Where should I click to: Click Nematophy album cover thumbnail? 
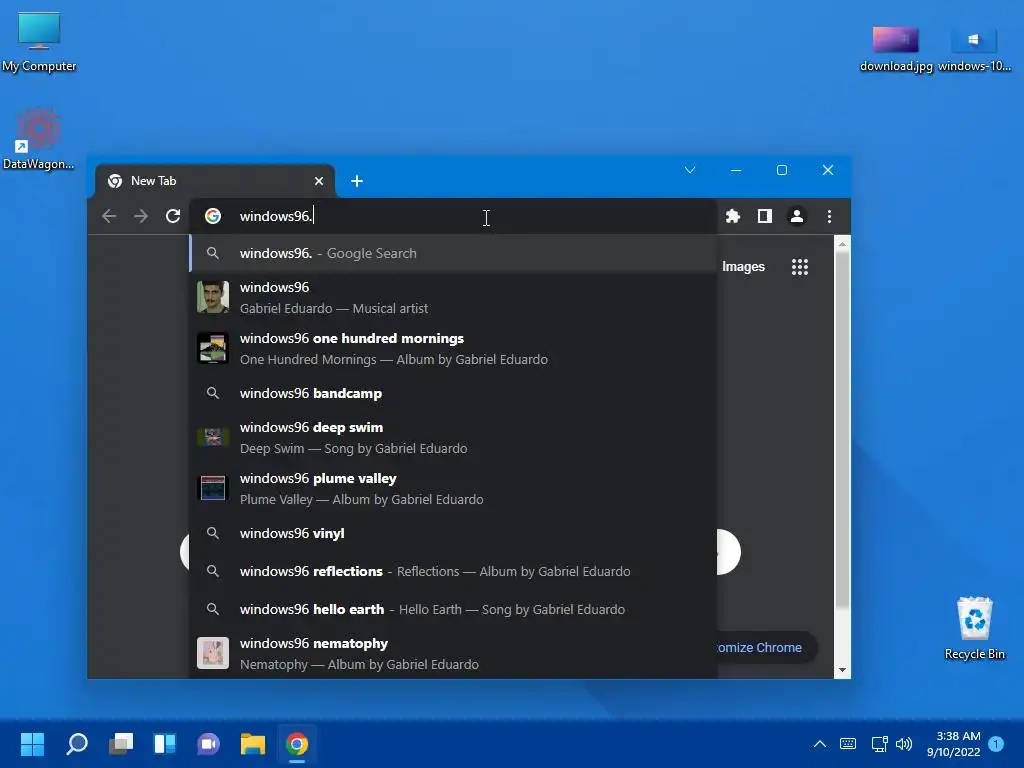pyautogui.click(x=213, y=653)
